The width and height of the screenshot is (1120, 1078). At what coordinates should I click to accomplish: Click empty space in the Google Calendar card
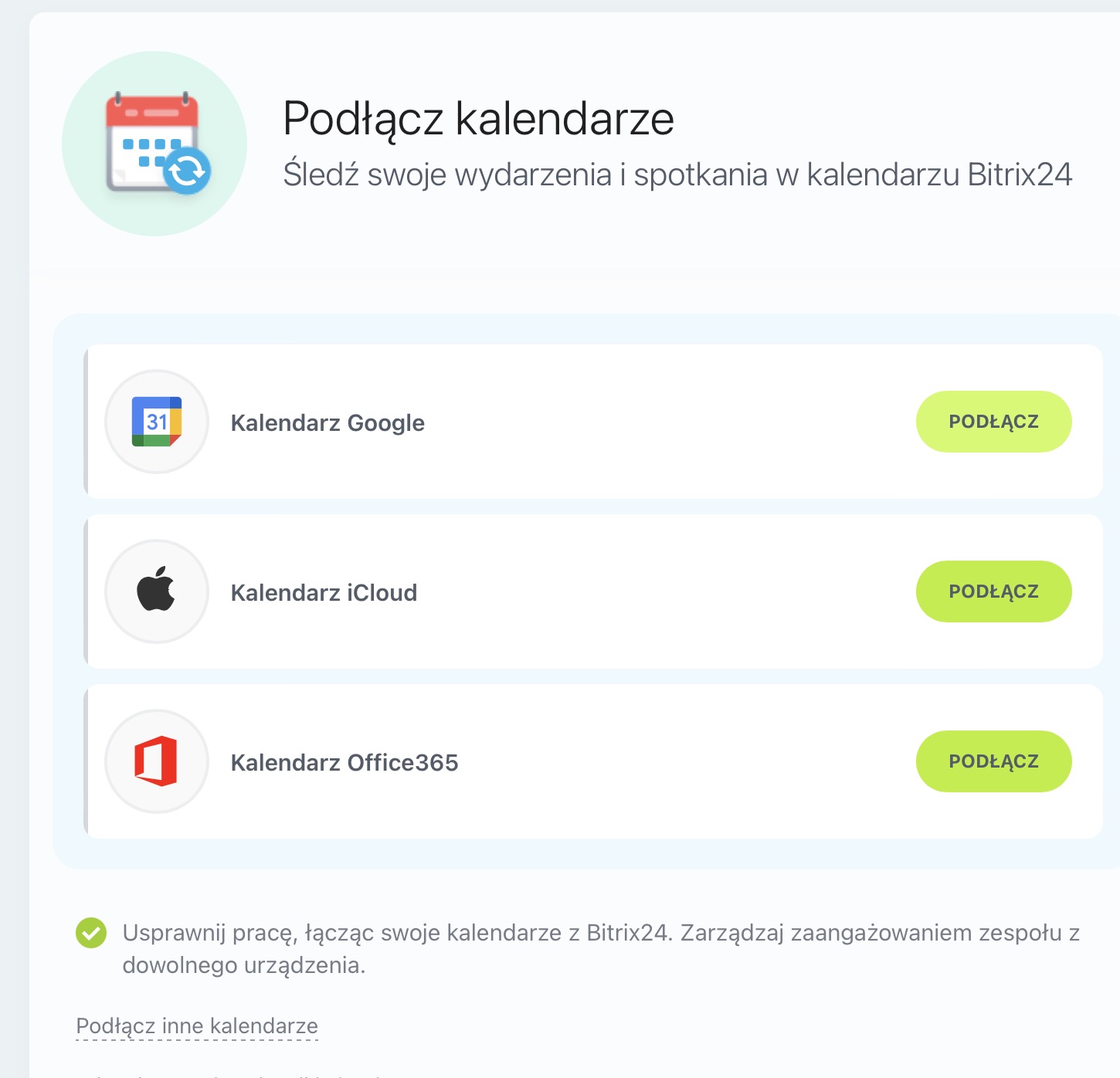664,422
